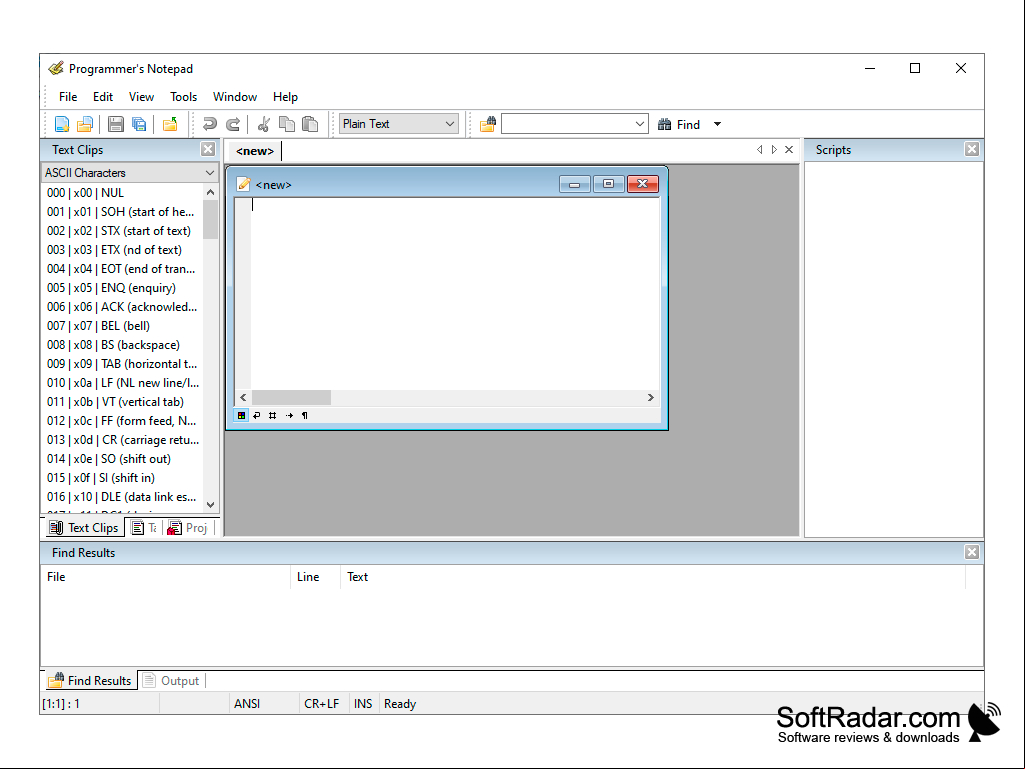The height and width of the screenshot is (769, 1025).
Task: Click the left tab-navigation arrow in the tab bar
Action: 759,150
